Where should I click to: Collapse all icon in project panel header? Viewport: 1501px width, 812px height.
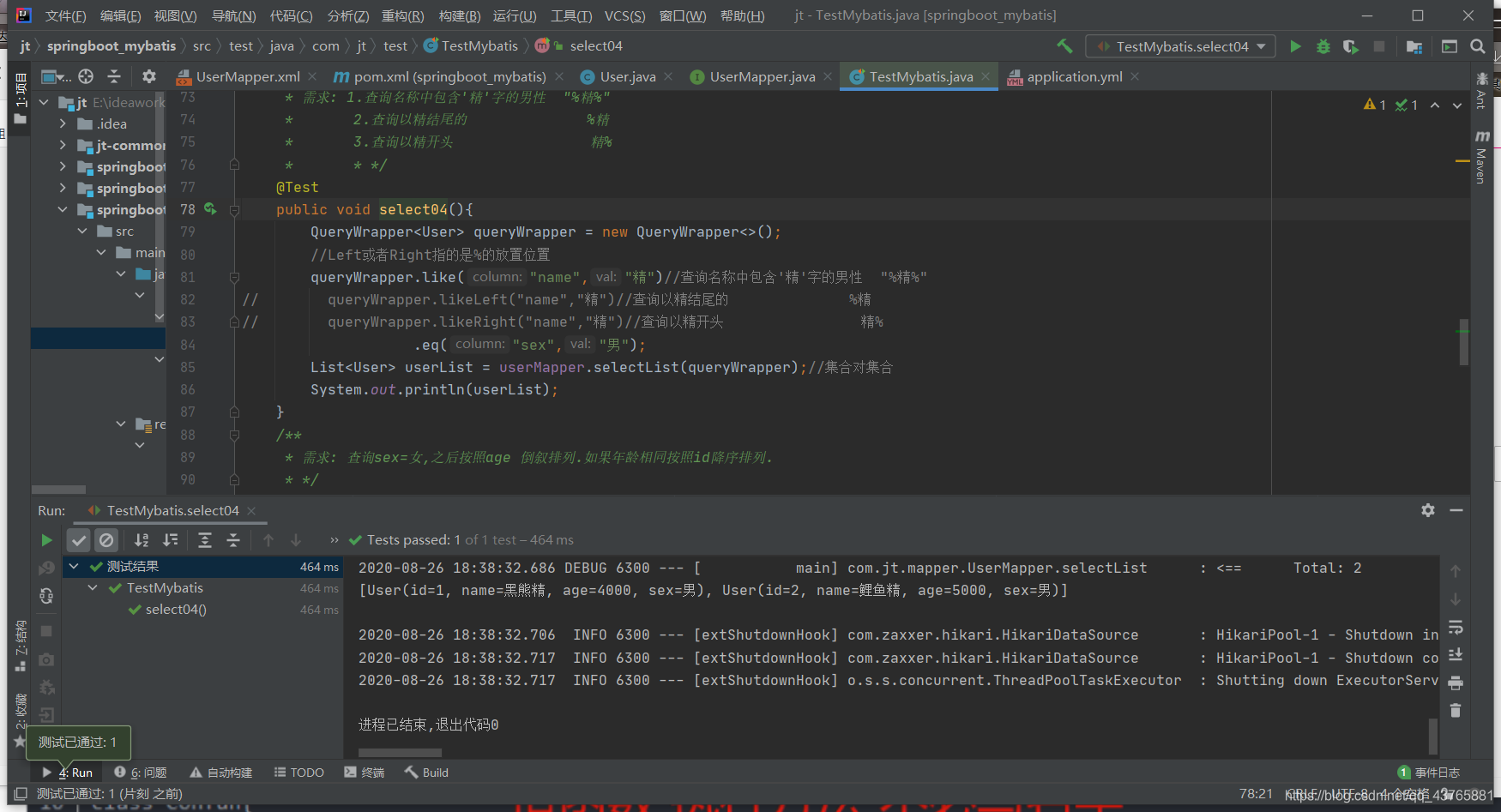[x=114, y=76]
